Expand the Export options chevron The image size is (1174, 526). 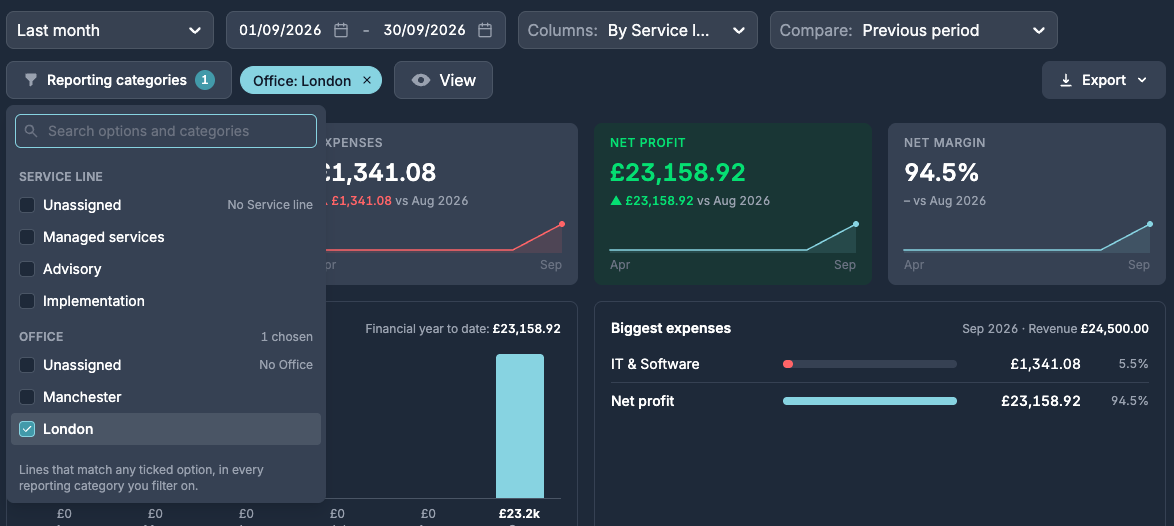point(1142,80)
